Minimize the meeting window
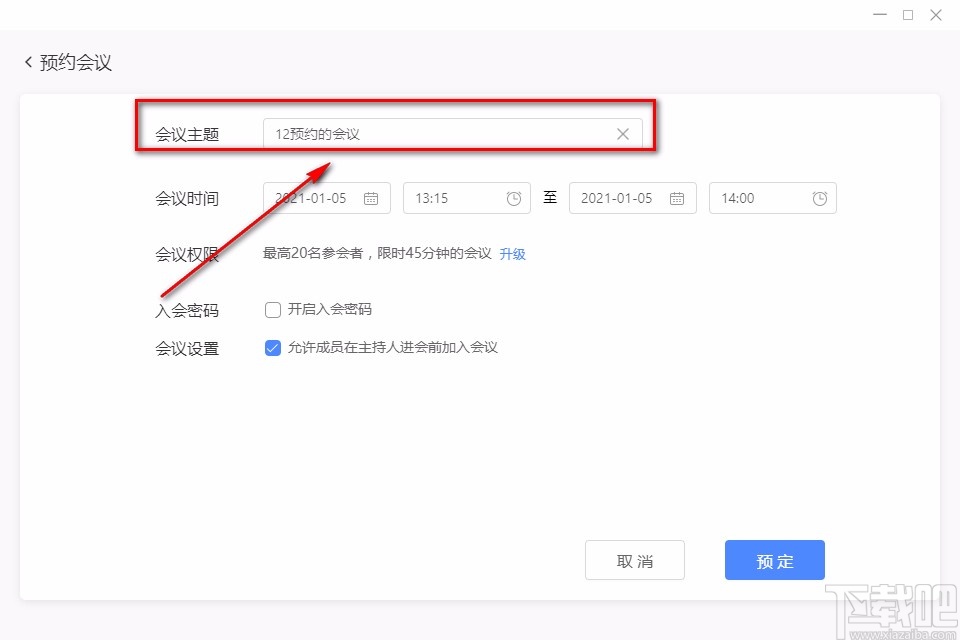The width and height of the screenshot is (960, 640). pos(879,15)
